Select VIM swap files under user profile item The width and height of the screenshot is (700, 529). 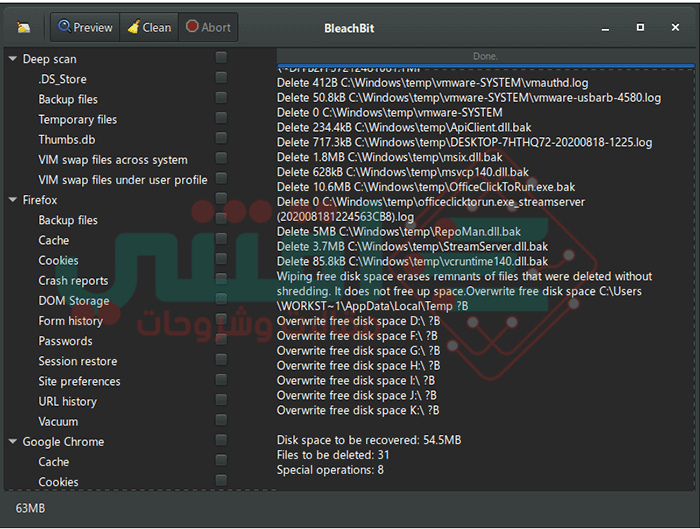pyautogui.click(x=123, y=180)
